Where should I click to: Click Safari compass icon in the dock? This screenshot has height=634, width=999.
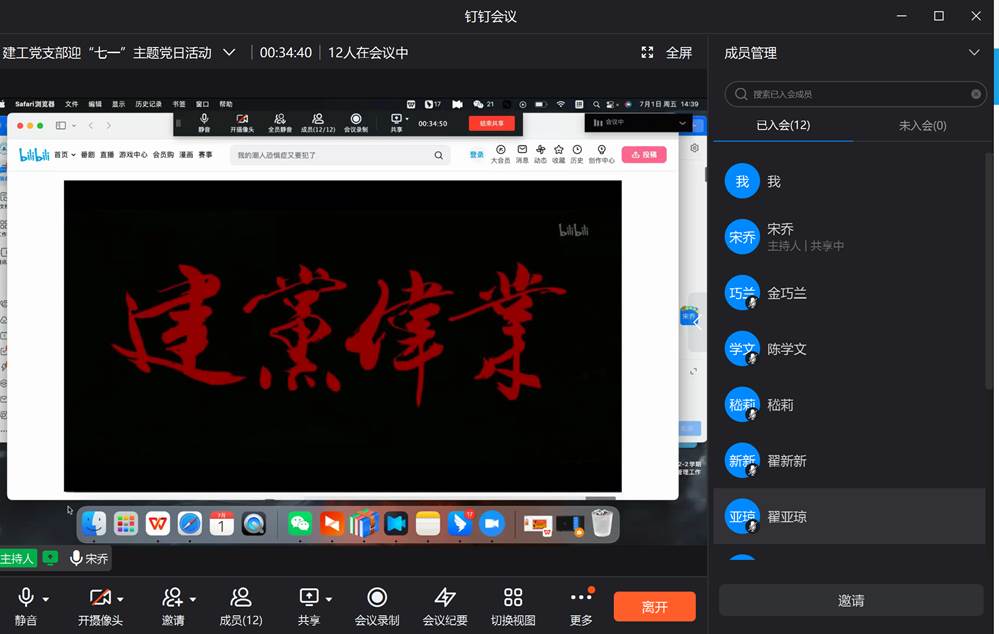pos(189,524)
